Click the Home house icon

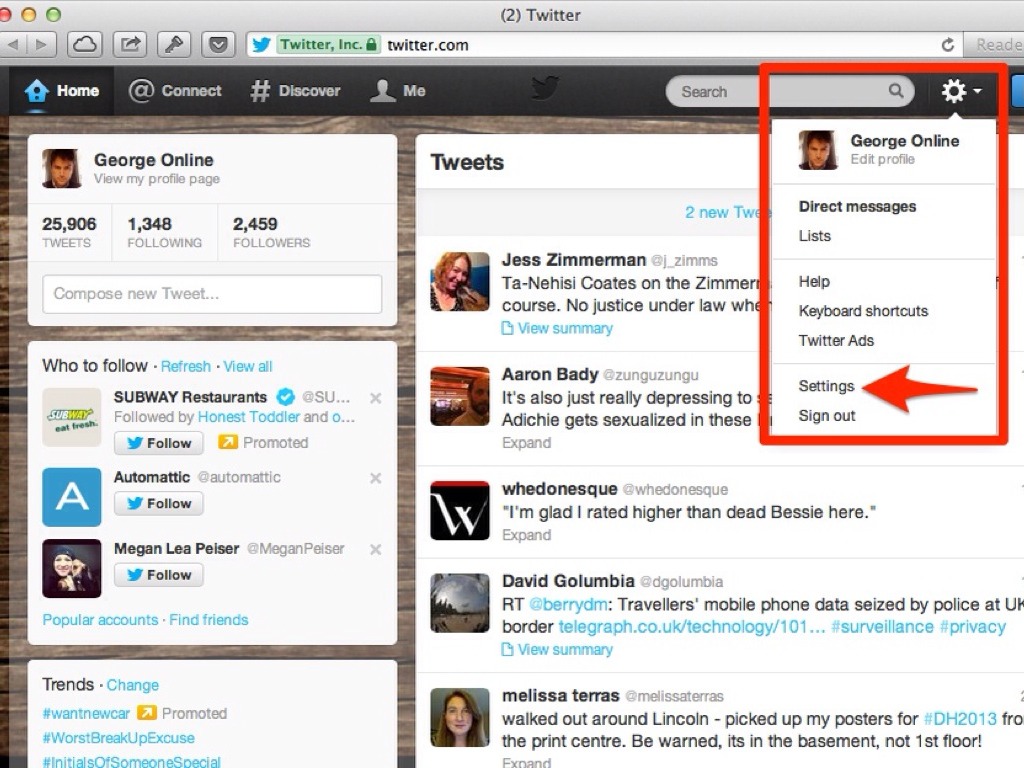tap(37, 91)
